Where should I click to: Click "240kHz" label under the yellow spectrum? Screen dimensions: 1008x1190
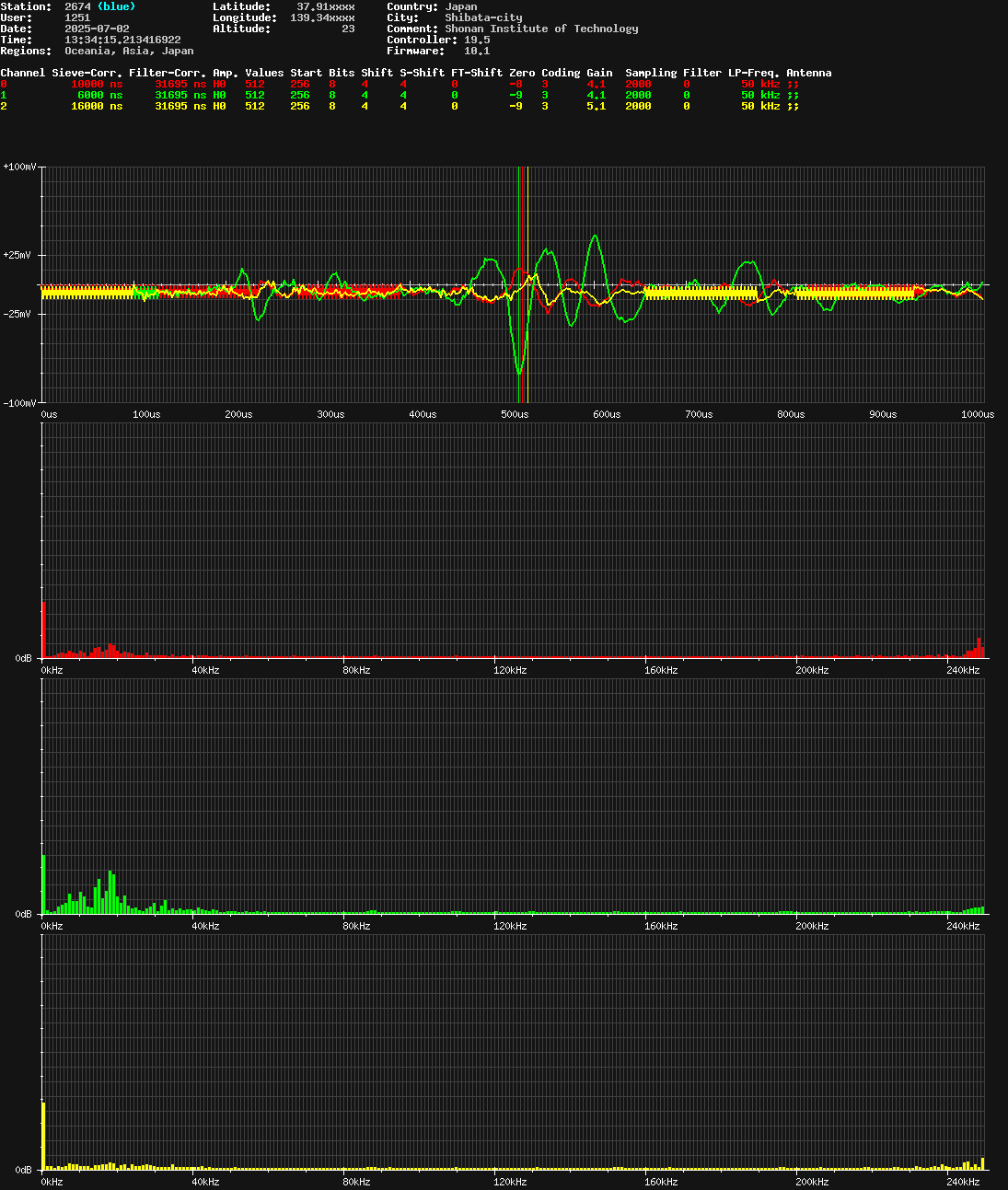[963, 1182]
